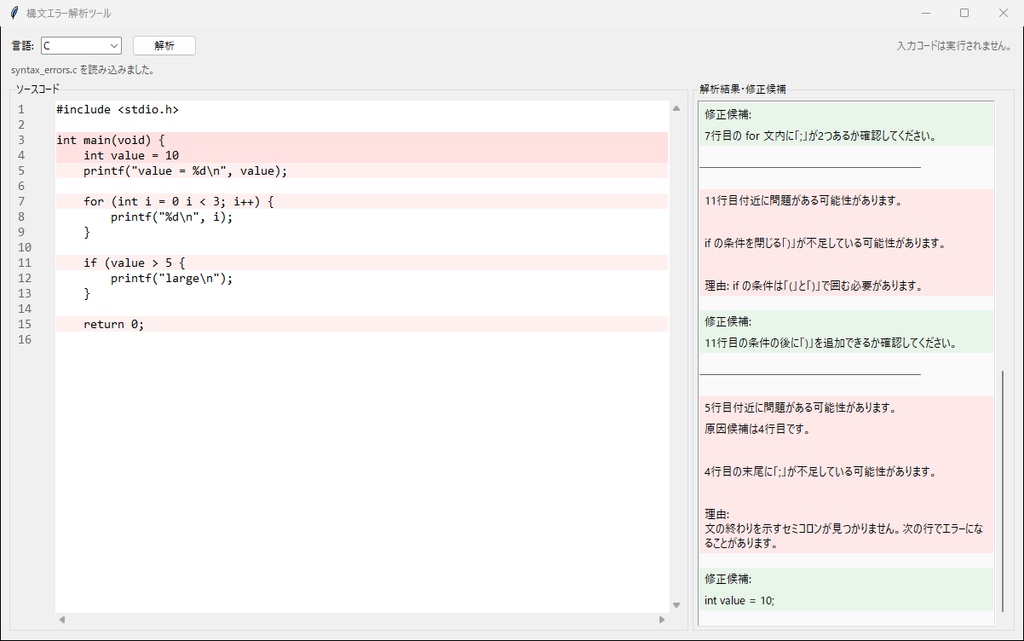Click the code line '#include <stdio.h>'
This screenshot has width=1024, height=641.
coord(118,110)
